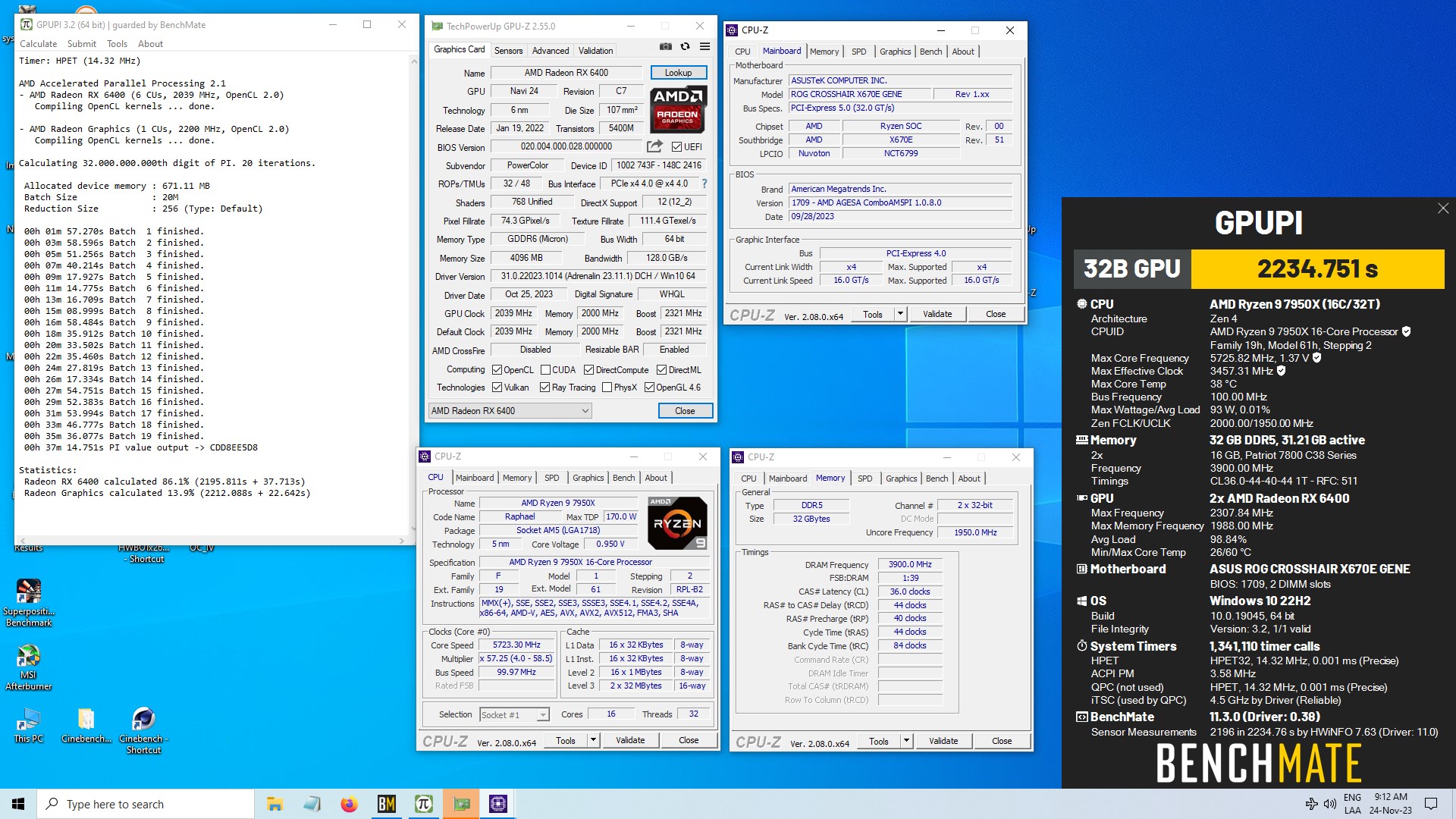1456x819 pixels.
Task: Click the GPU-Z refresh icon
Action: click(x=685, y=46)
